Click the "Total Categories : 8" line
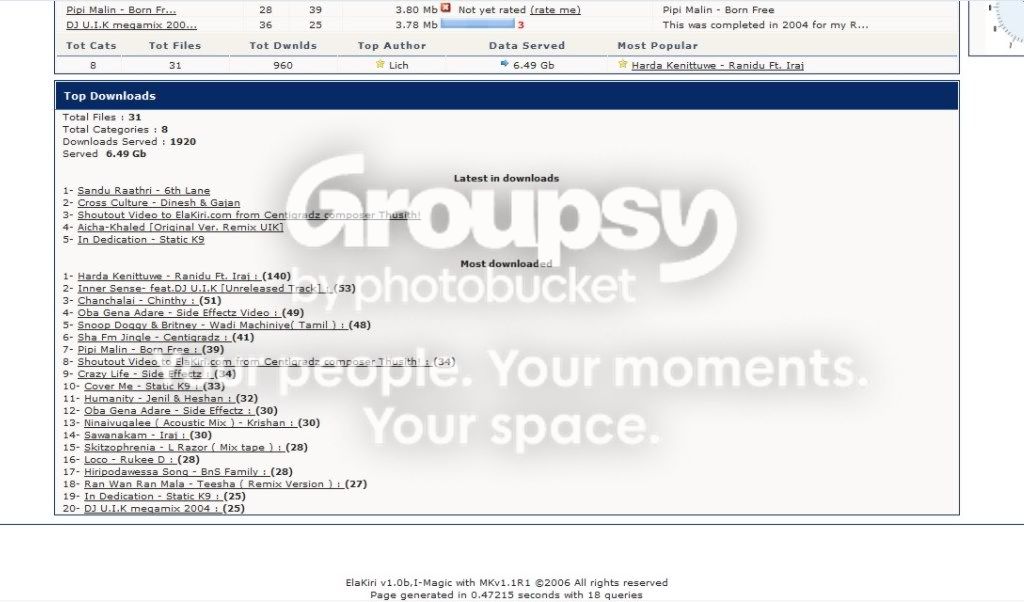The image size is (1024, 602). click(115, 129)
